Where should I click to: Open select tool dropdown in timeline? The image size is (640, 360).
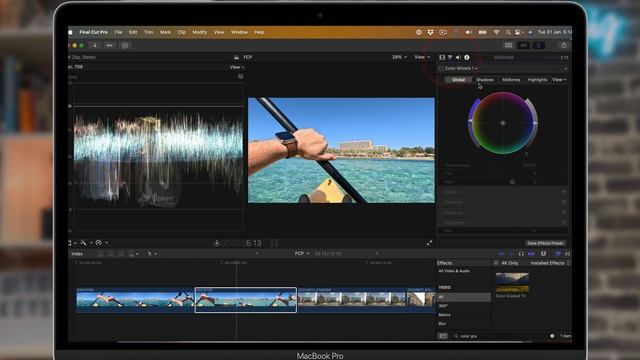[x=152, y=253]
